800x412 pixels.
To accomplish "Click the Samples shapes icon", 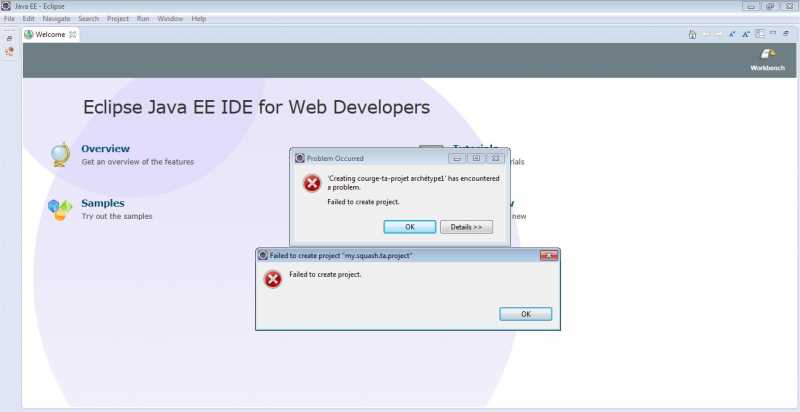I will coord(61,208).
